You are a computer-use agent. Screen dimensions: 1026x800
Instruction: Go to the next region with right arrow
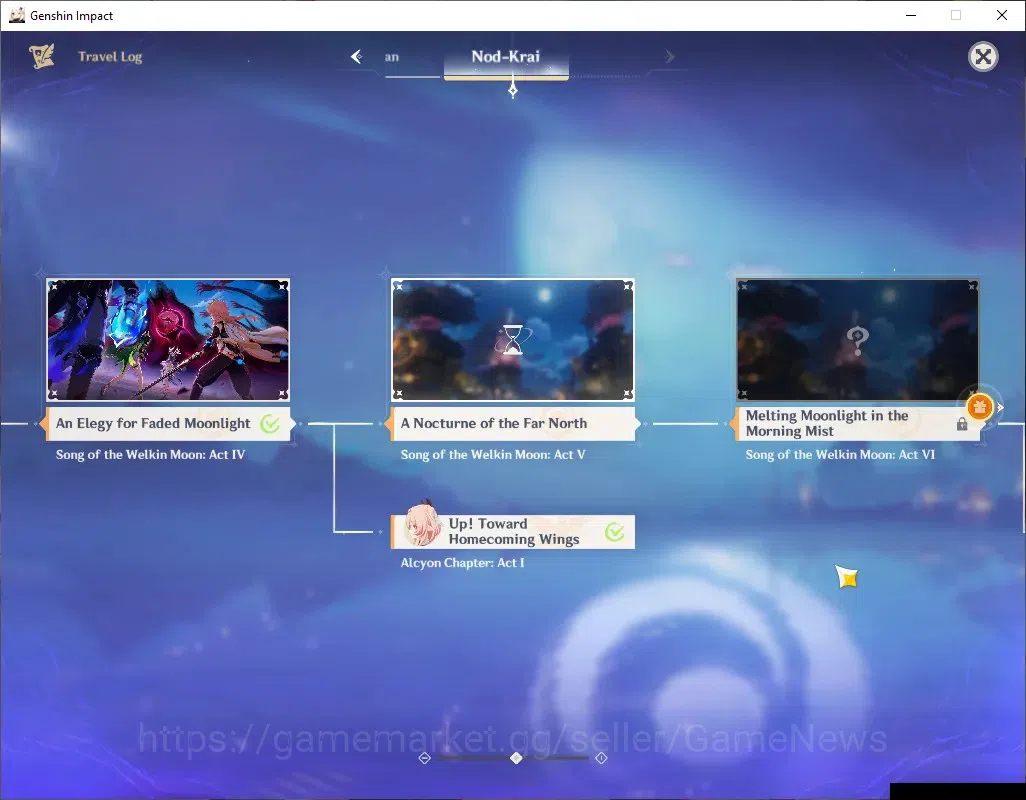(669, 57)
